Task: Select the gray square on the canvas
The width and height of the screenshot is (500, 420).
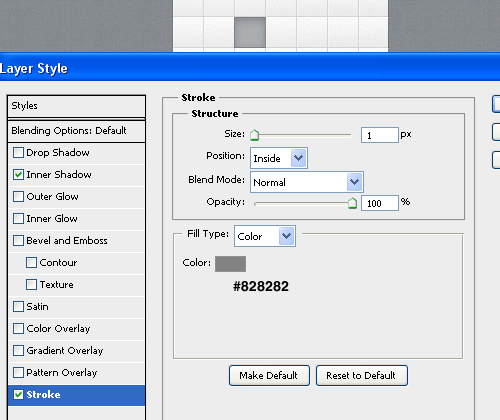Action: coord(250,33)
